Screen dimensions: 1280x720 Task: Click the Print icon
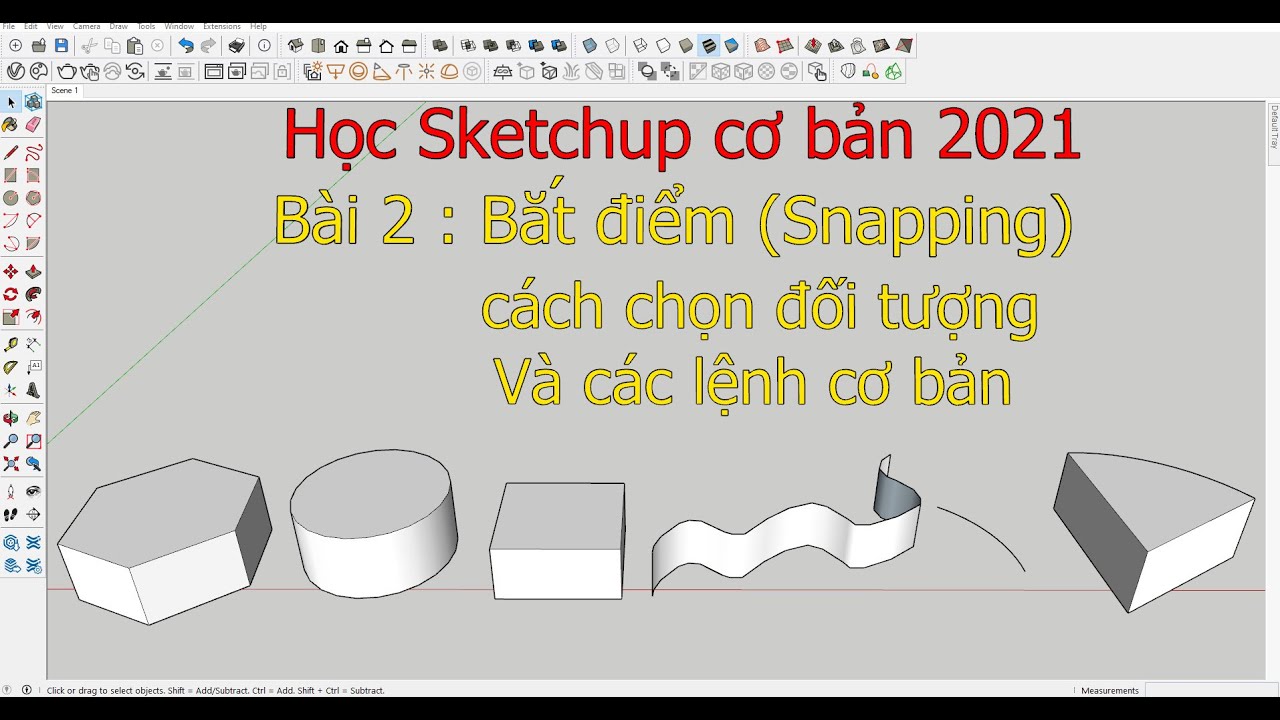click(x=236, y=46)
